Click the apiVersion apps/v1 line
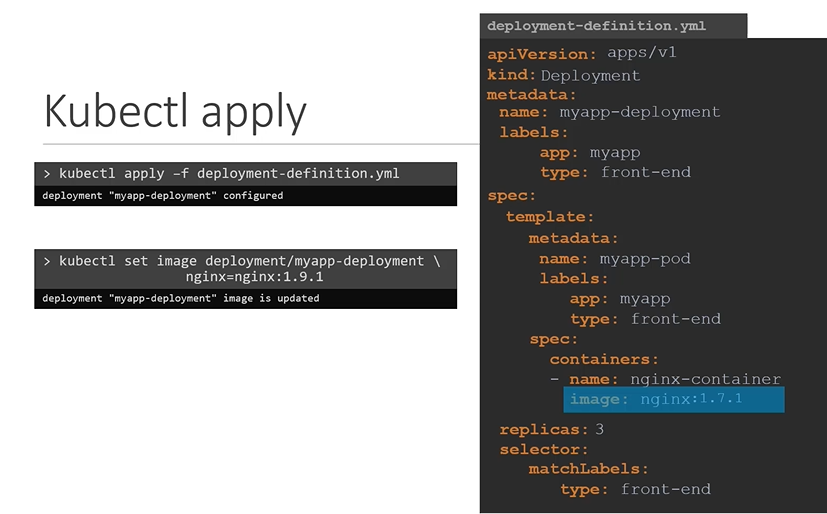The image size is (827, 514). 582,54
